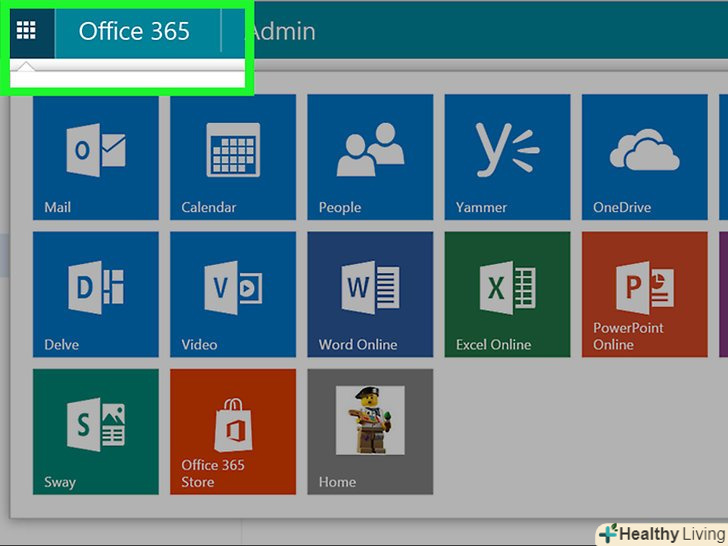This screenshot has height=546, width=728.
Task: Launch the Yammer tile
Action: click(507, 157)
